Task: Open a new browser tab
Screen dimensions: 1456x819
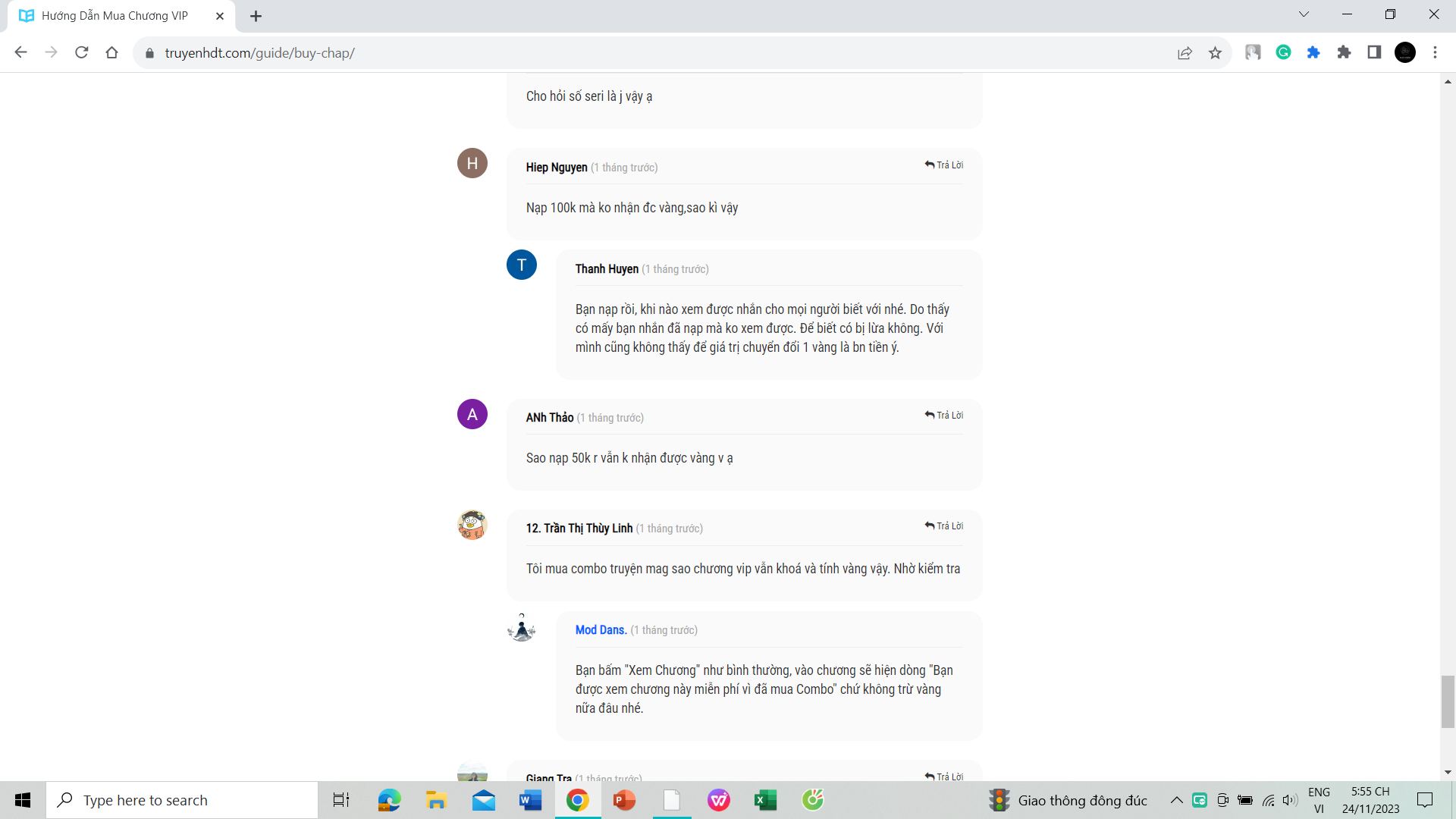Action: click(256, 16)
